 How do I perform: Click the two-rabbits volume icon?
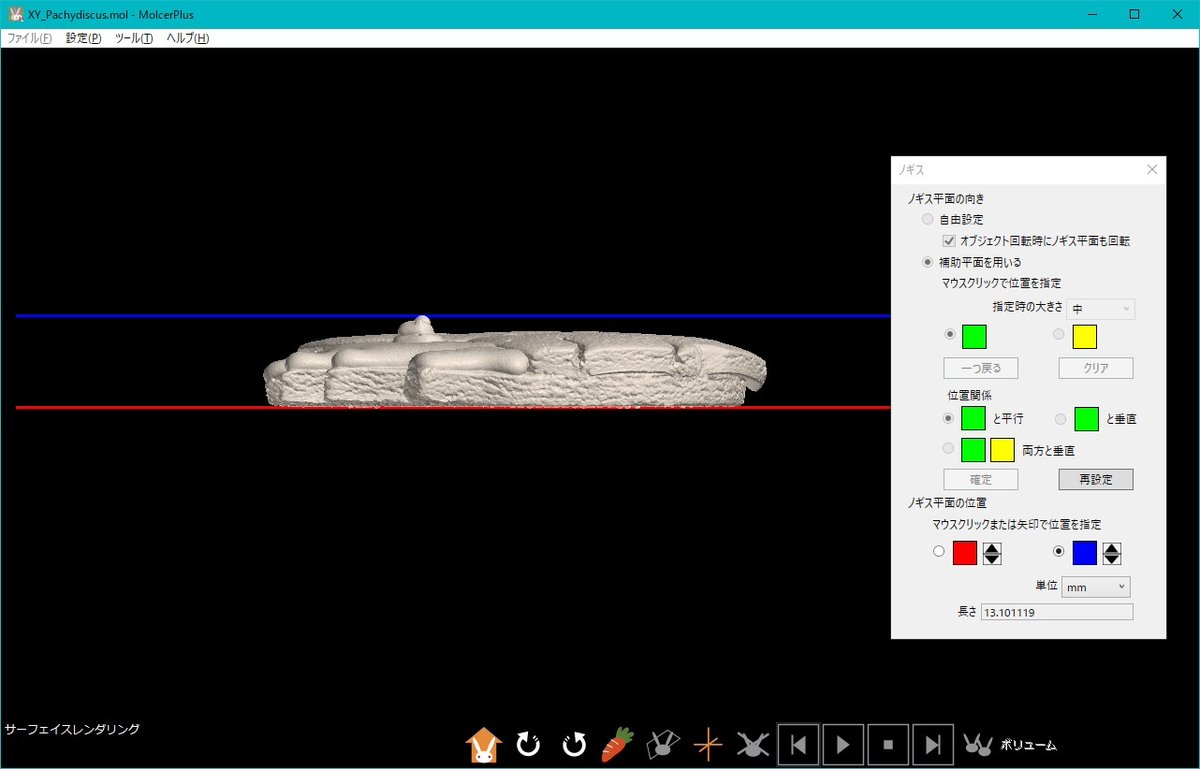[978, 744]
